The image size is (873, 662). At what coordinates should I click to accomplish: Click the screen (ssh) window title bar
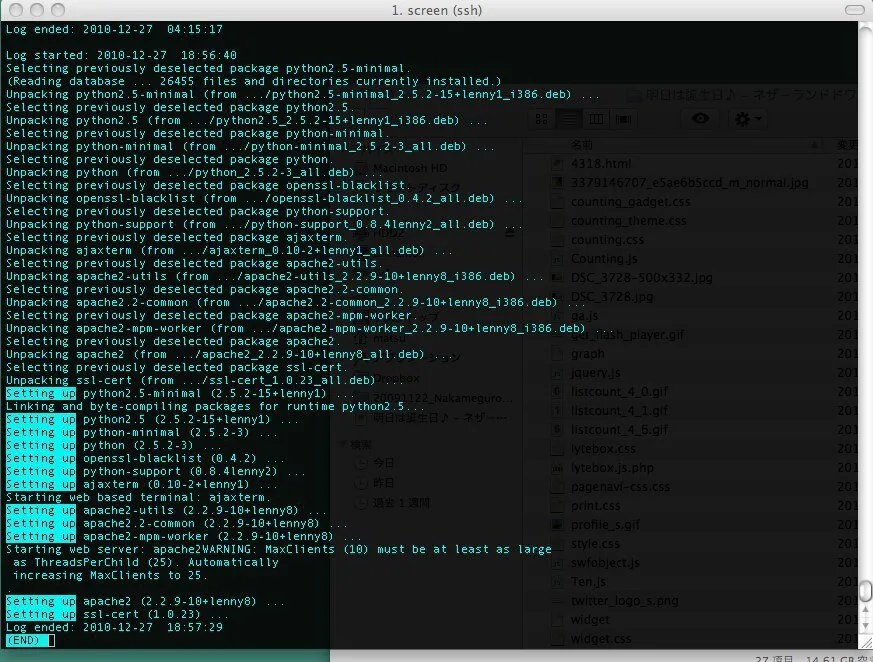click(436, 9)
